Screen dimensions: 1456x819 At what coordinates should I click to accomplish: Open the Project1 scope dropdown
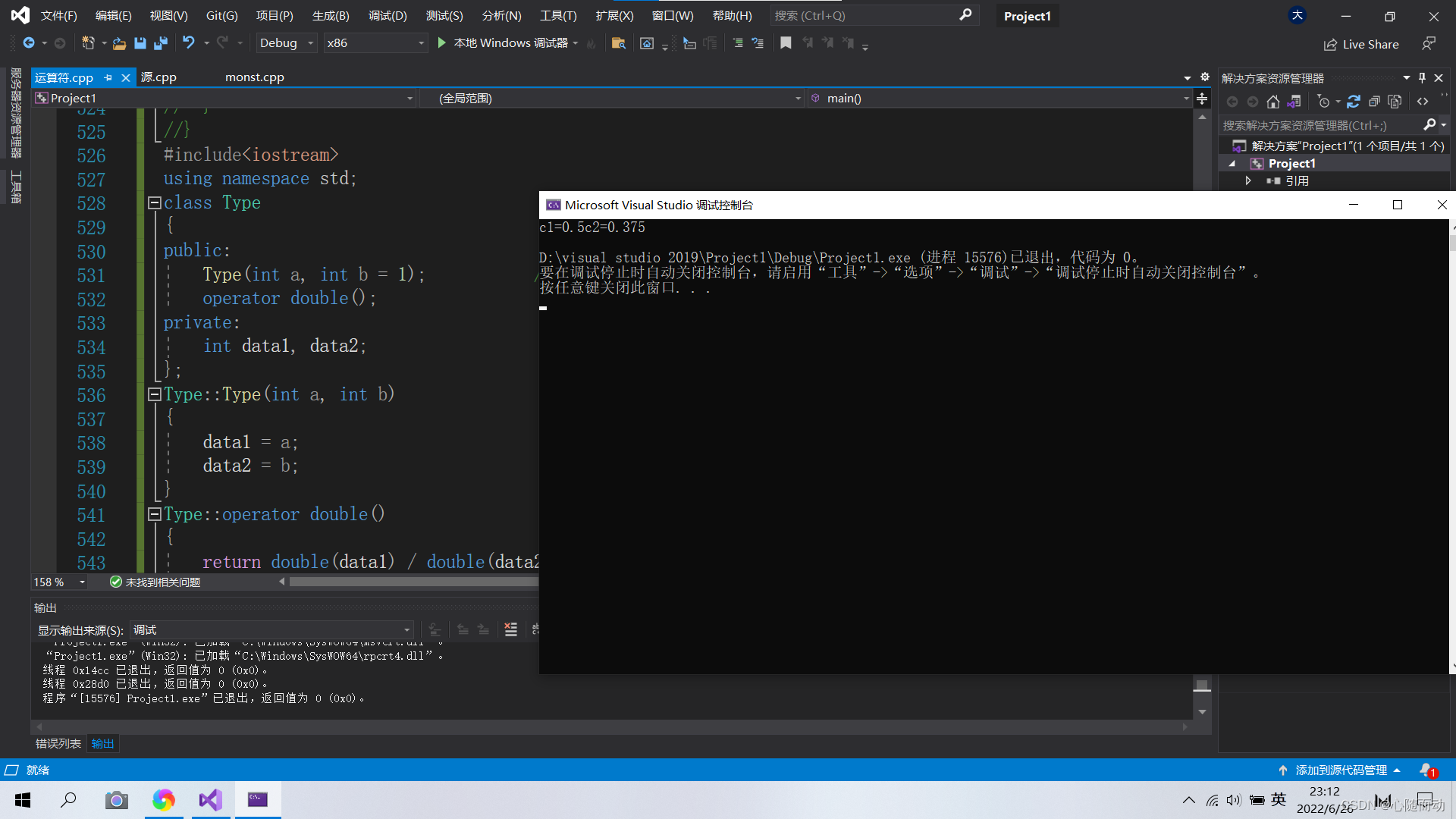click(x=224, y=98)
